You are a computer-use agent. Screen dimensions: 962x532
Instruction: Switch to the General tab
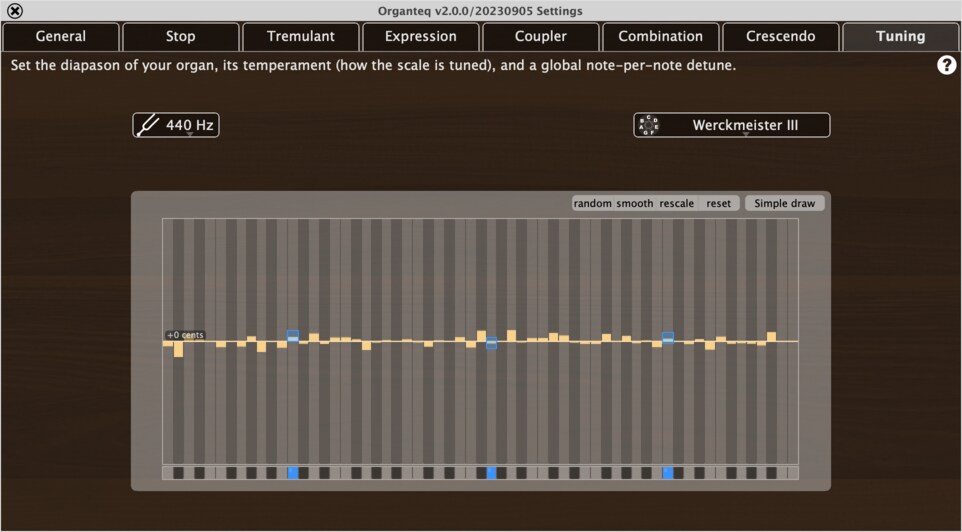[61, 37]
